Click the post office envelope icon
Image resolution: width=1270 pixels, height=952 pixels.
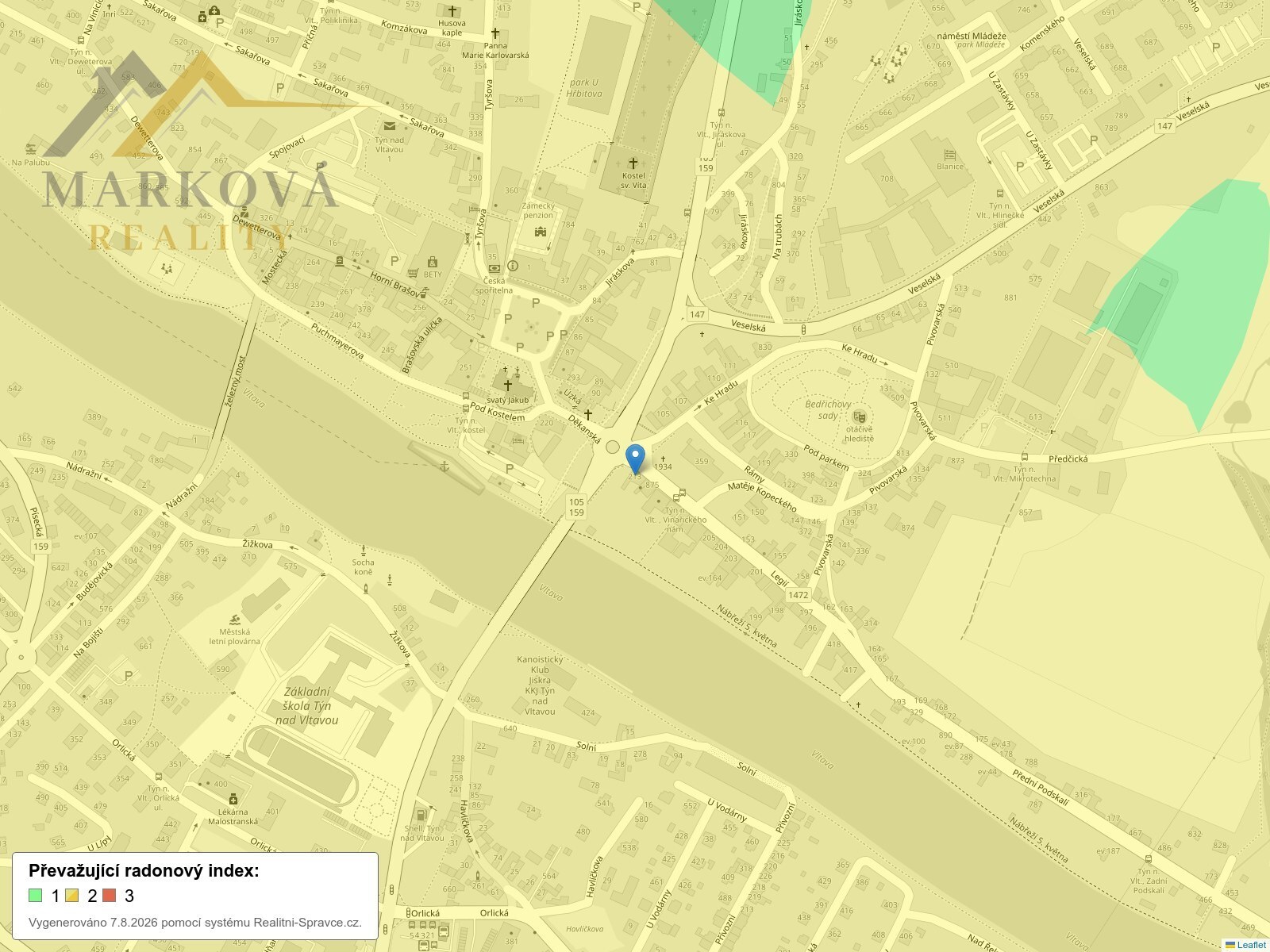point(389,126)
